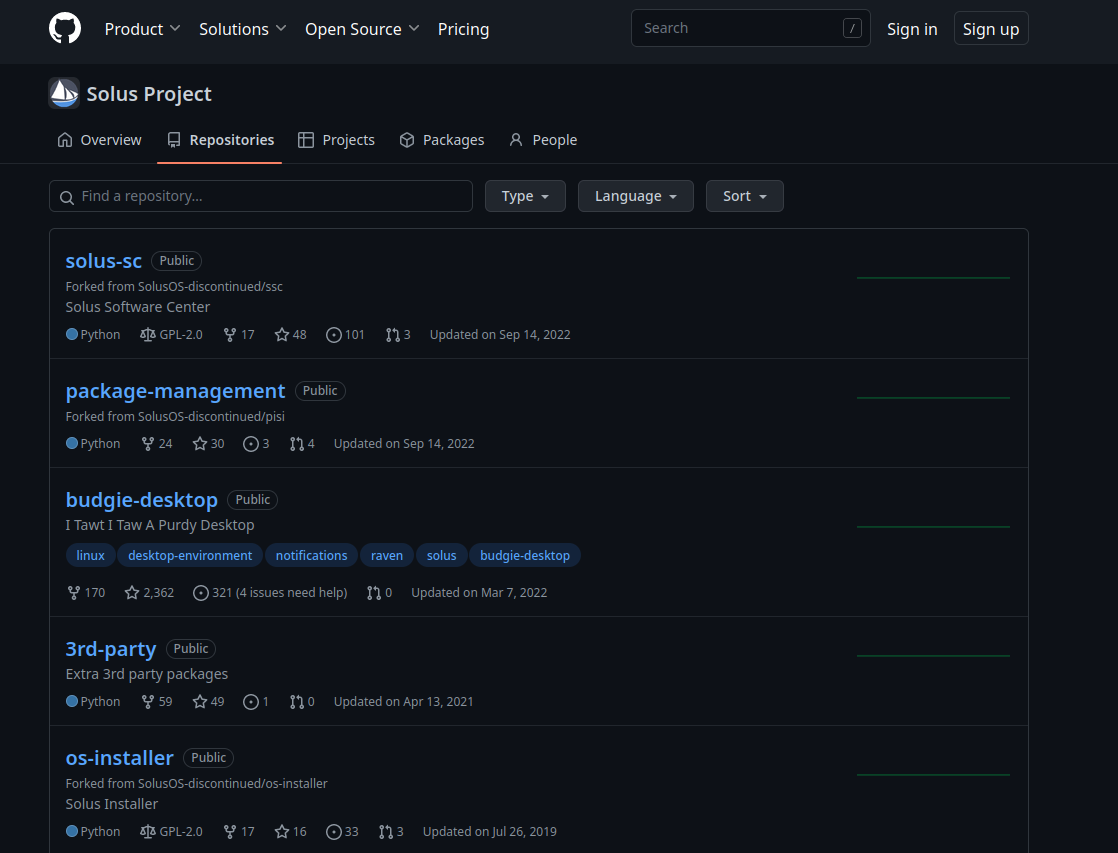Open the 101 issues on solus-sc
Image resolution: width=1118 pixels, height=853 pixels.
[345, 334]
